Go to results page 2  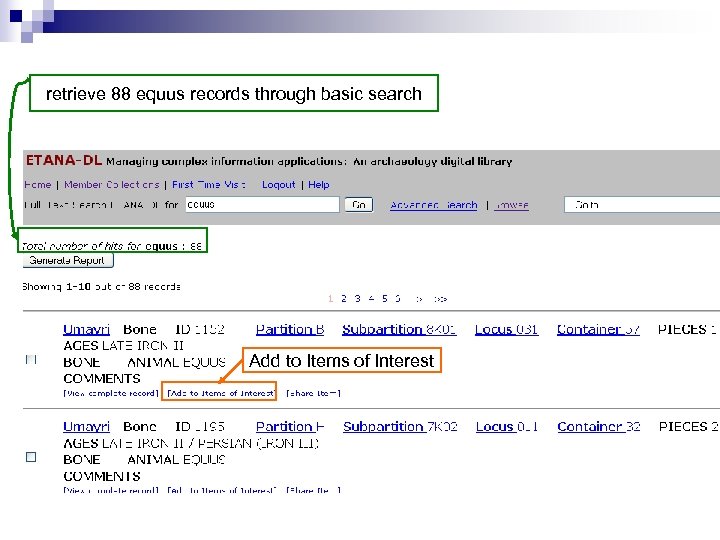[343, 298]
